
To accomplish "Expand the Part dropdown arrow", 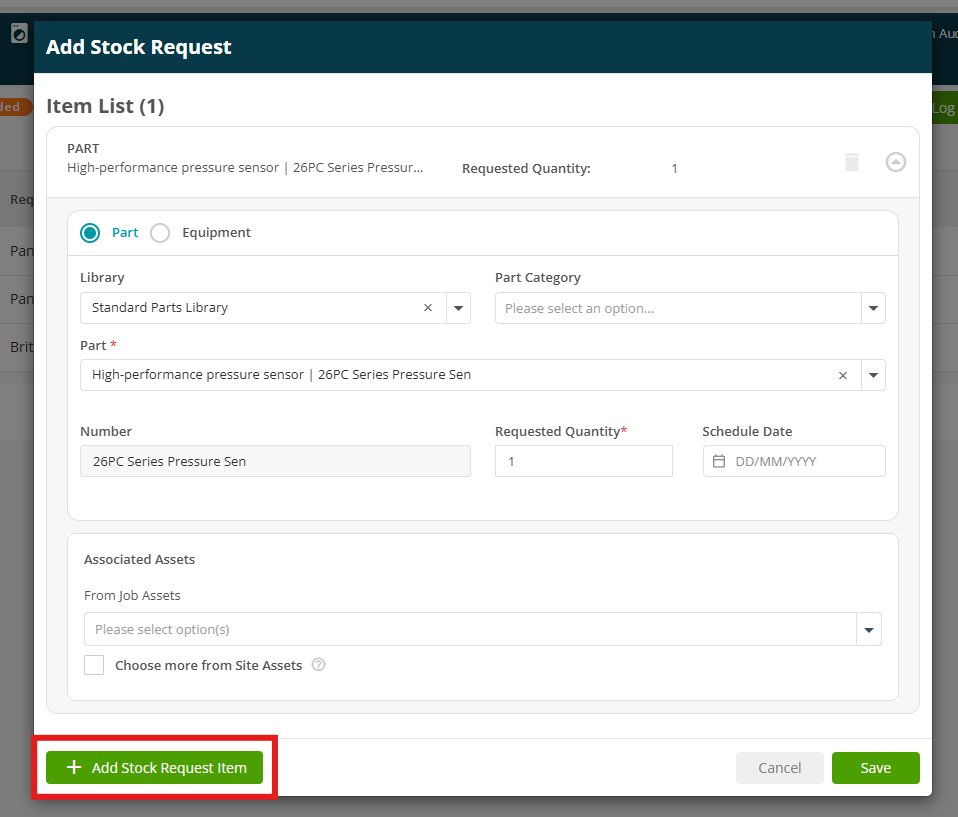I will 873,375.
